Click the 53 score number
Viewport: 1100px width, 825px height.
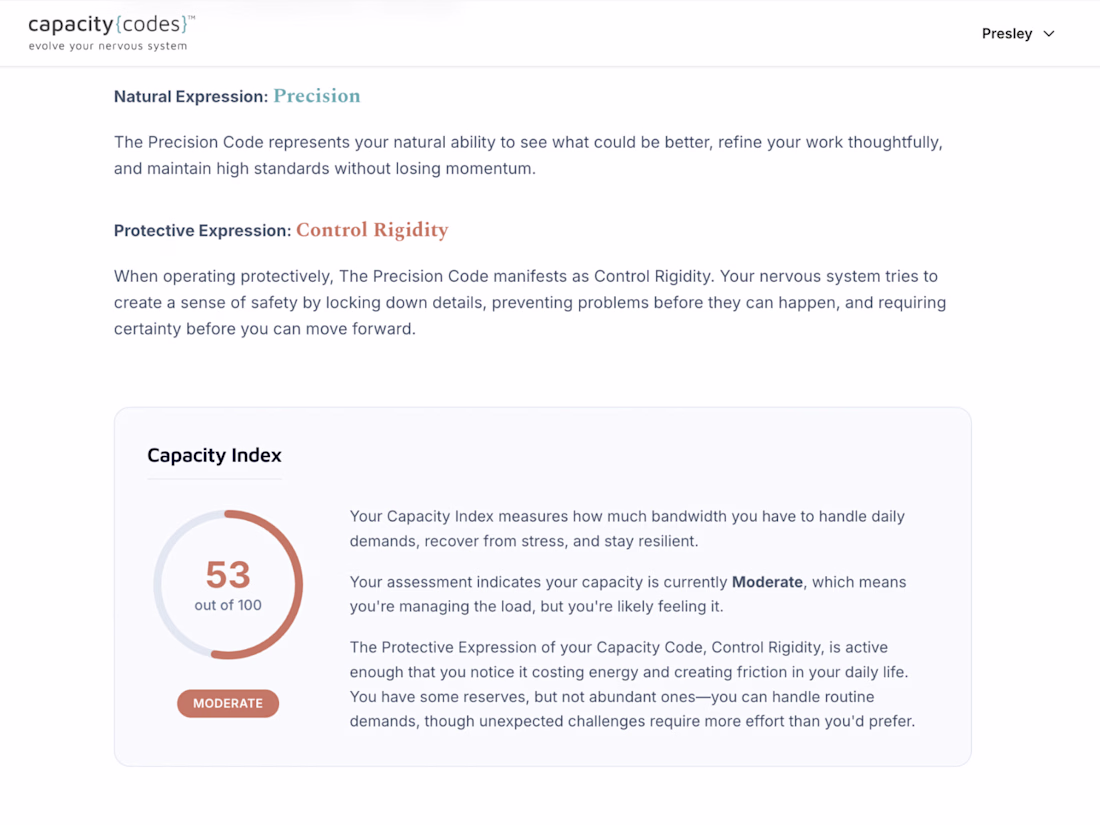coord(228,575)
